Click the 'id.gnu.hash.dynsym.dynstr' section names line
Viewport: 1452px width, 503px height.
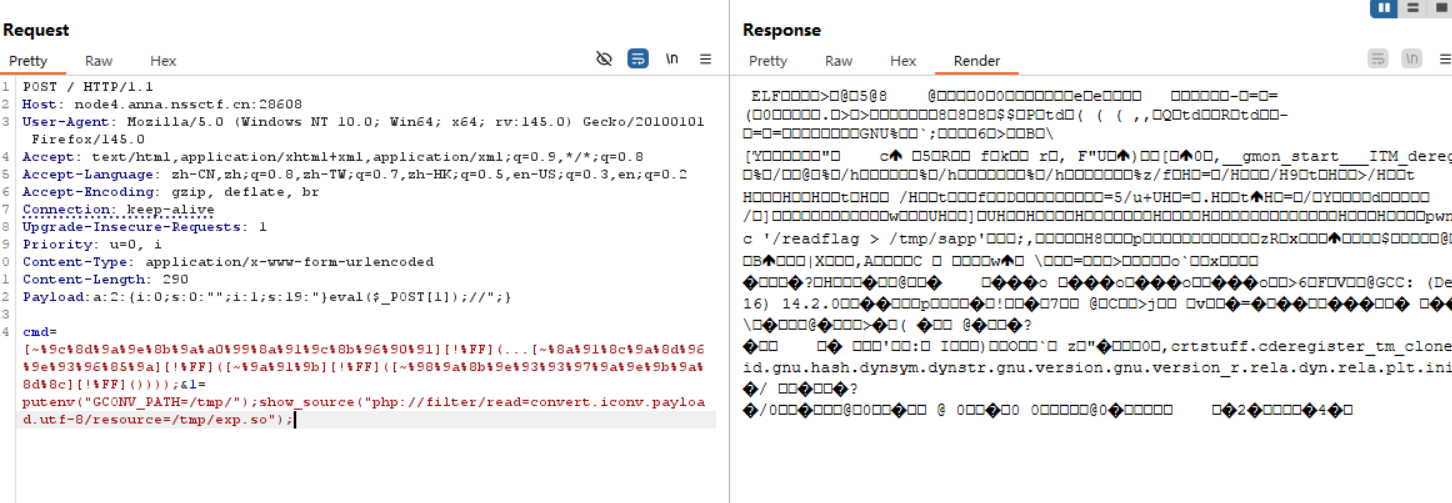[1098, 367]
